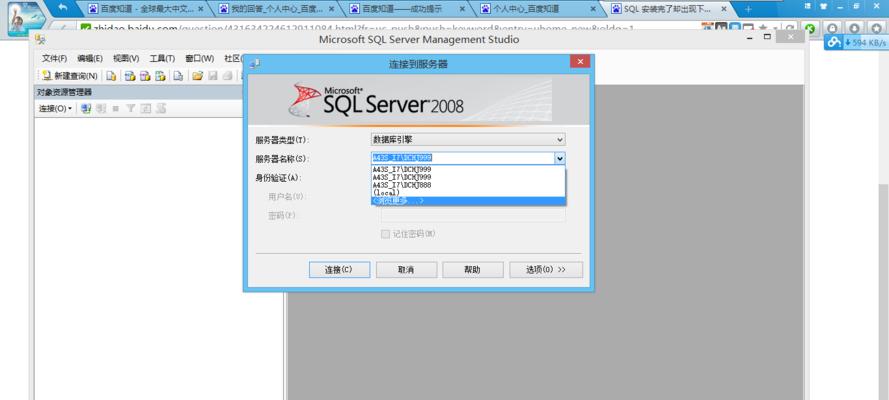Open the 编辑(E) menu
889x400 pixels.
pyautogui.click(x=90, y=58)
